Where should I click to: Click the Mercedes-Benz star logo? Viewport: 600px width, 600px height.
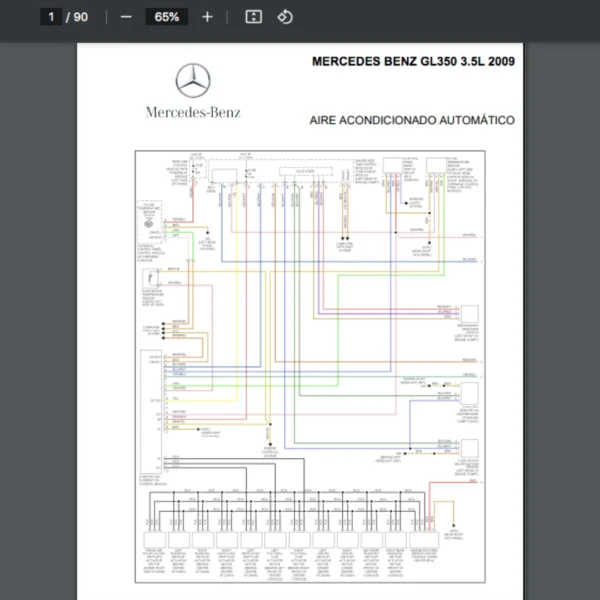coord(193,82)
